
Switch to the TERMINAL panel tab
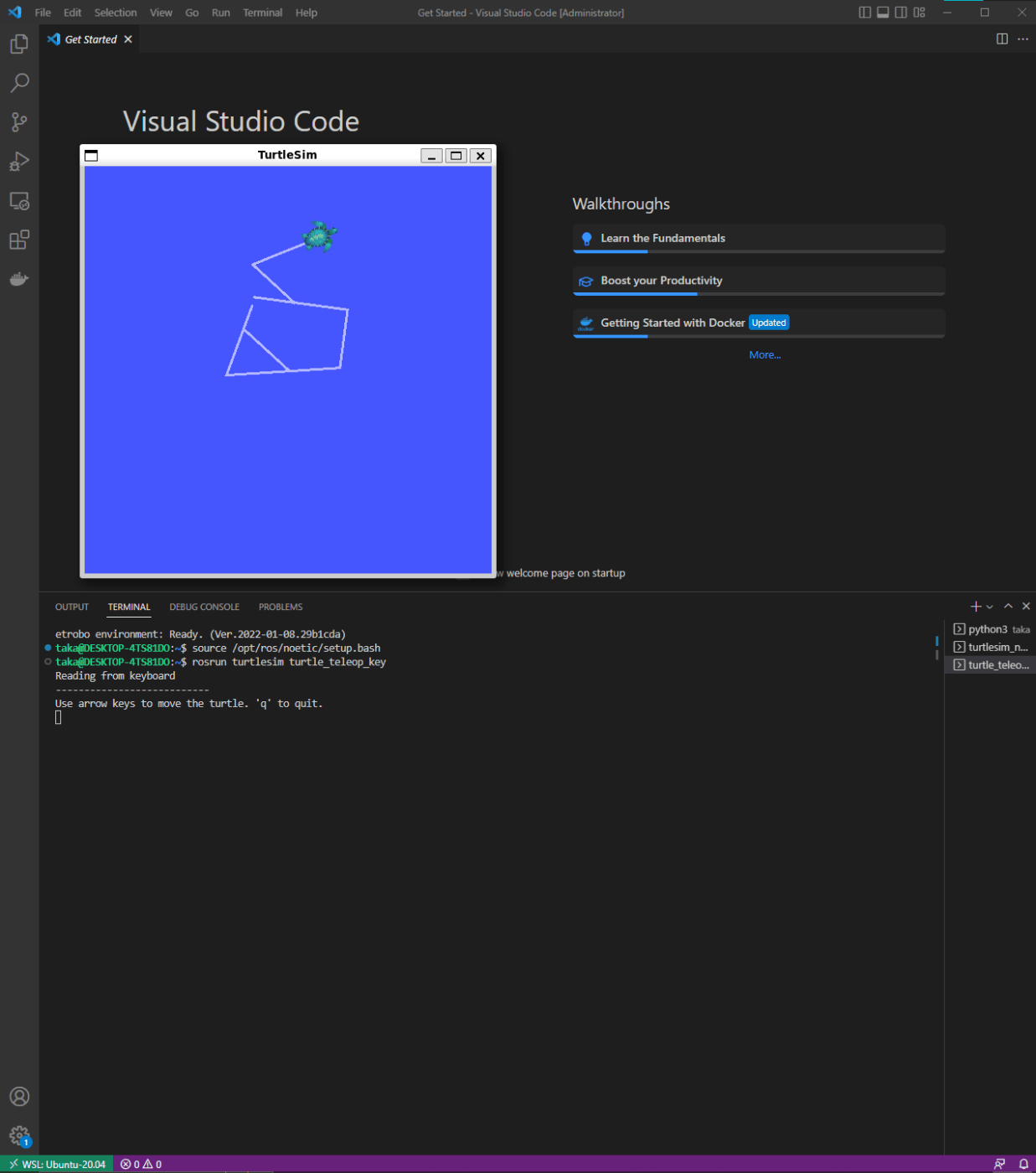coord(129,607)
